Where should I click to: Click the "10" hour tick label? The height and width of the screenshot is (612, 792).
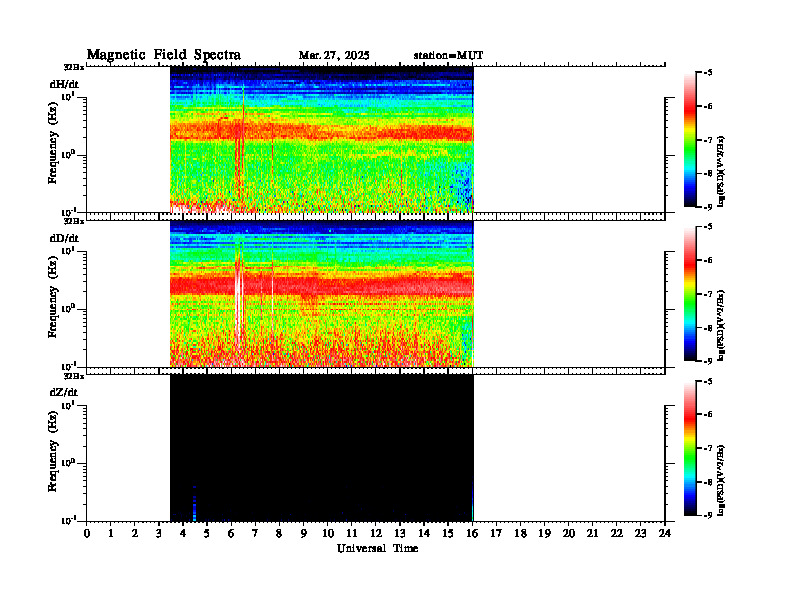point(328,534)
